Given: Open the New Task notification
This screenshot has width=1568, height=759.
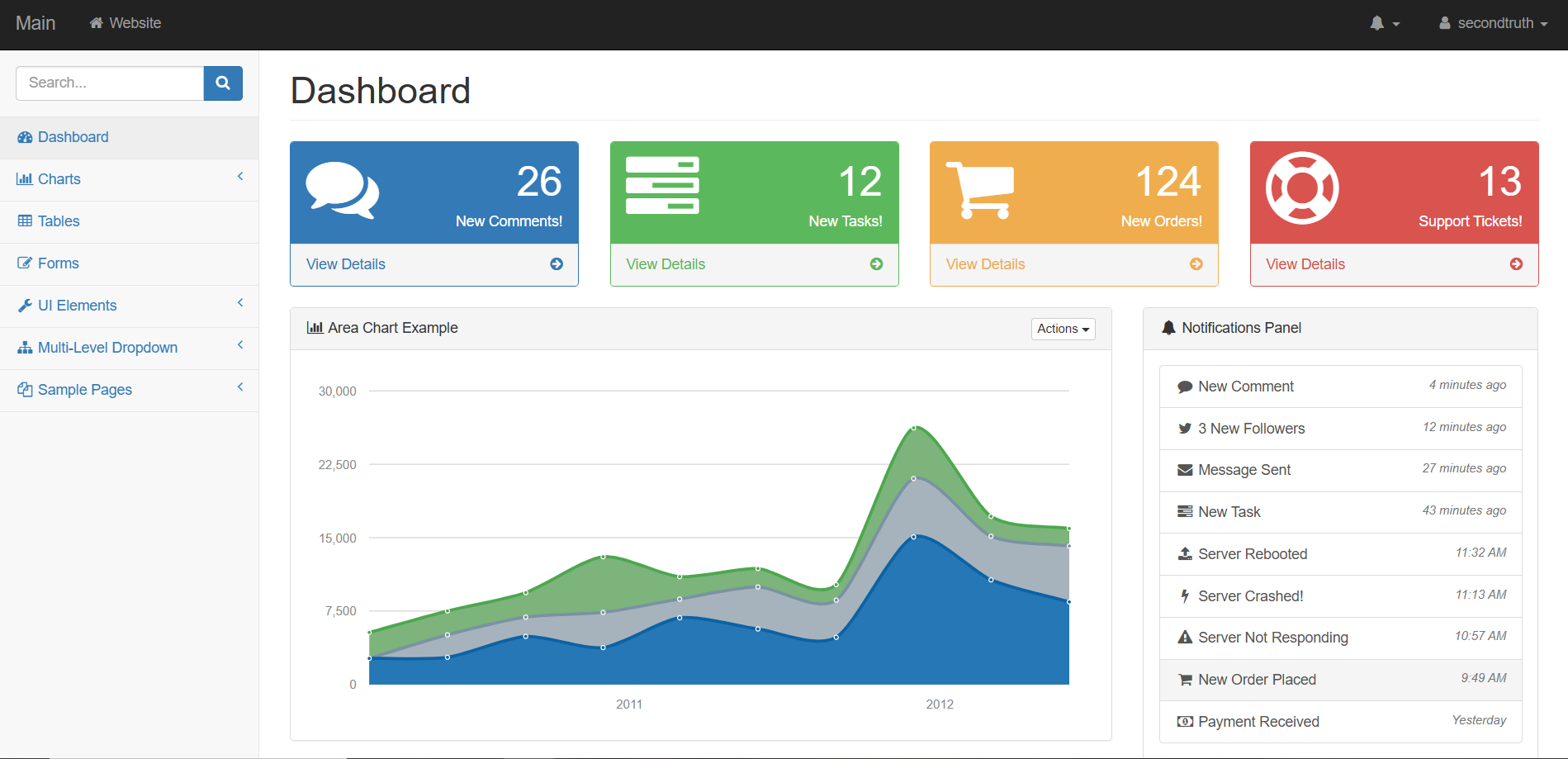Looking at the screenshot, I should (1341, 512).
